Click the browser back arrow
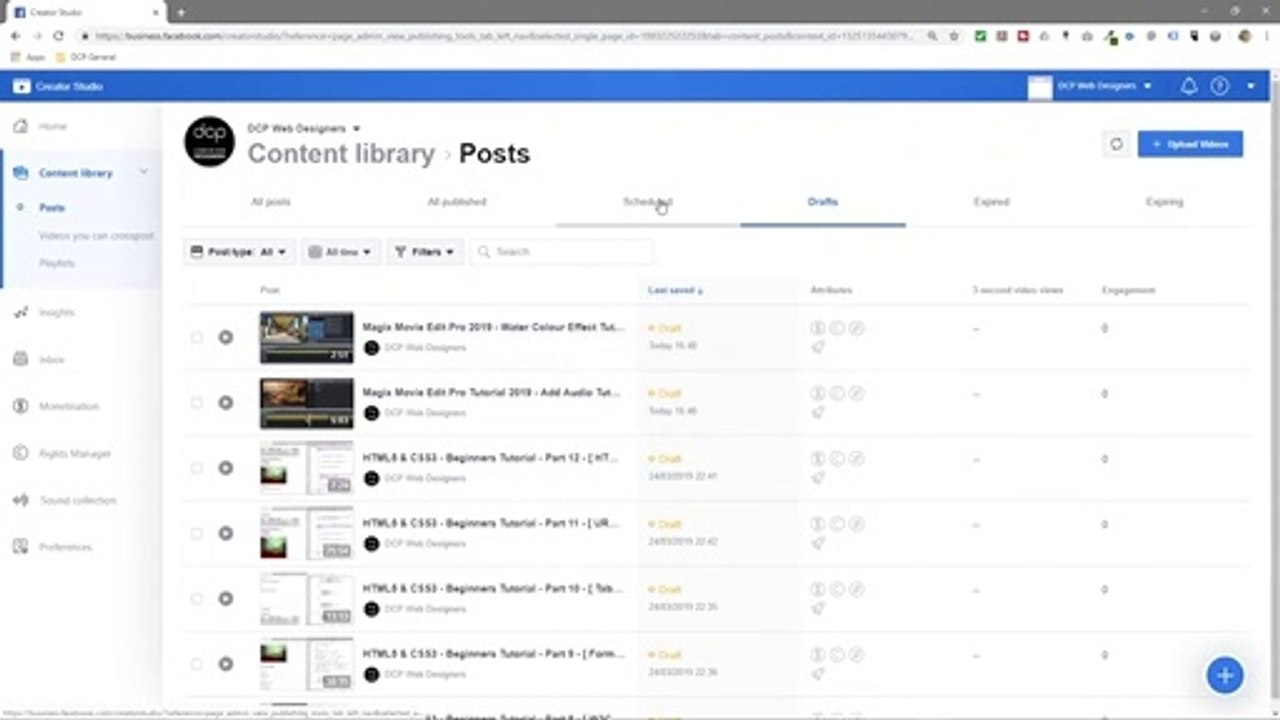This screenshot has width=1280, height=720. (x=15, y=35)
